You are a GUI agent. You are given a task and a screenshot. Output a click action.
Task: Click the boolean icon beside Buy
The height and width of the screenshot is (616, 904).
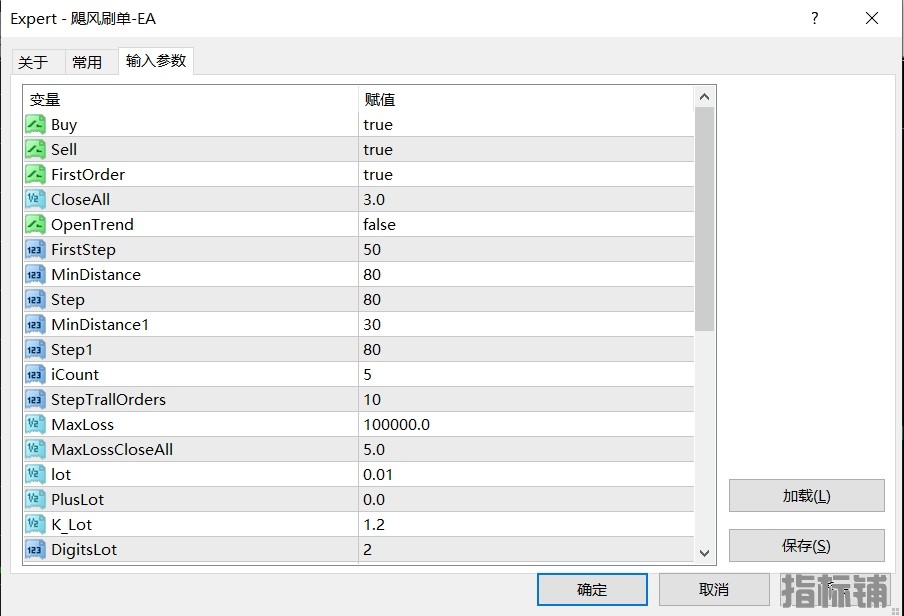point(35,125)
